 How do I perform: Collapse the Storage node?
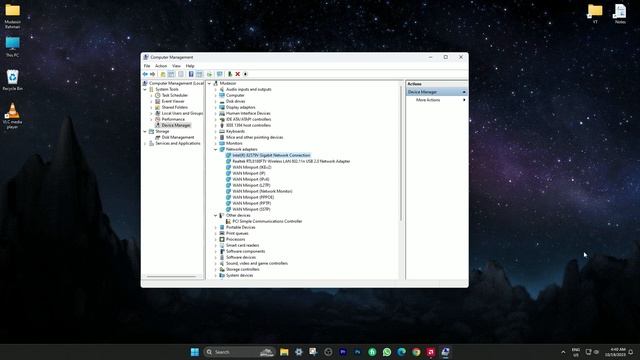145,131
